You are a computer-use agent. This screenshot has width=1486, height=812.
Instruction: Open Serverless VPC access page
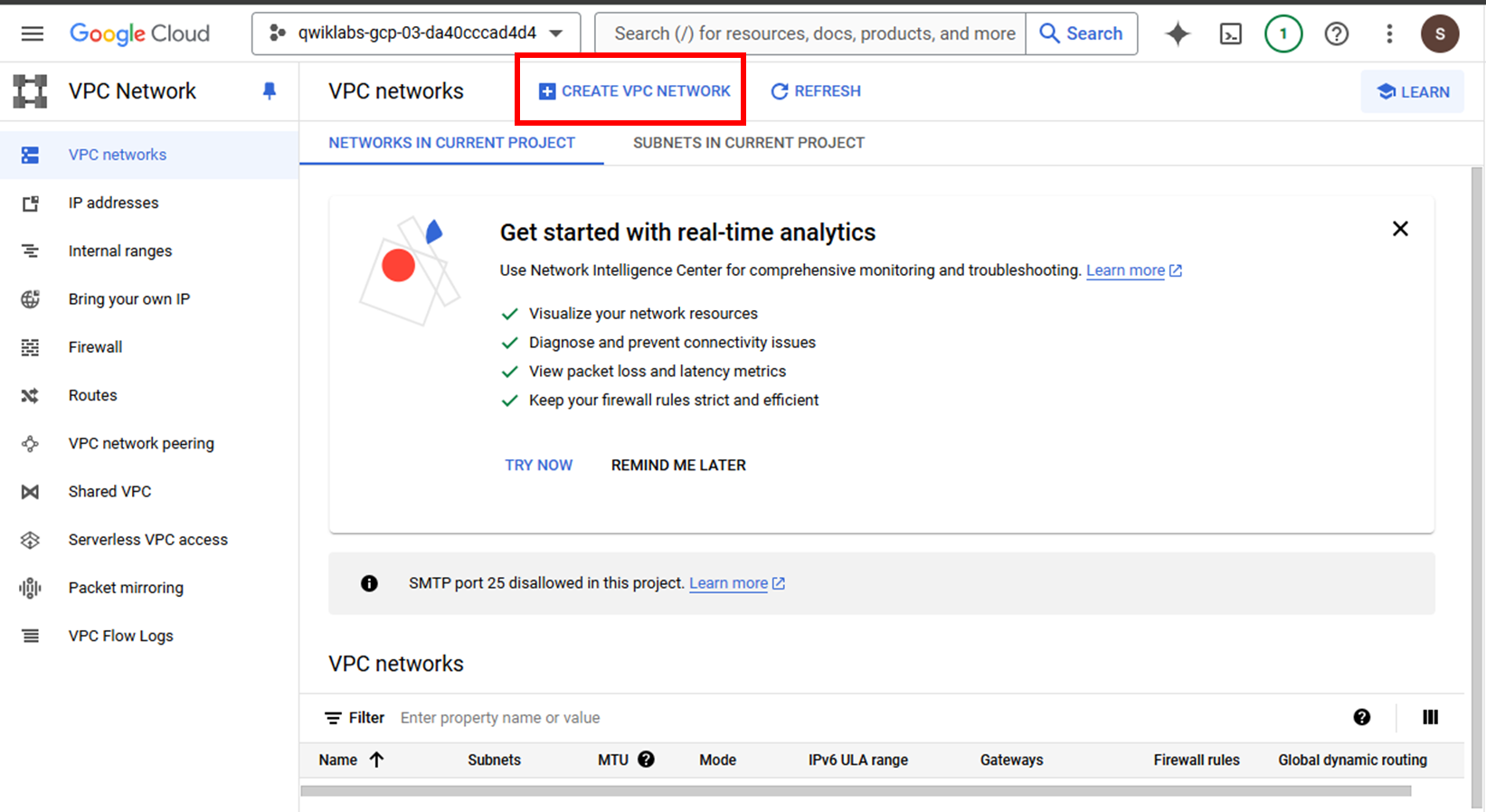(149, 540)
